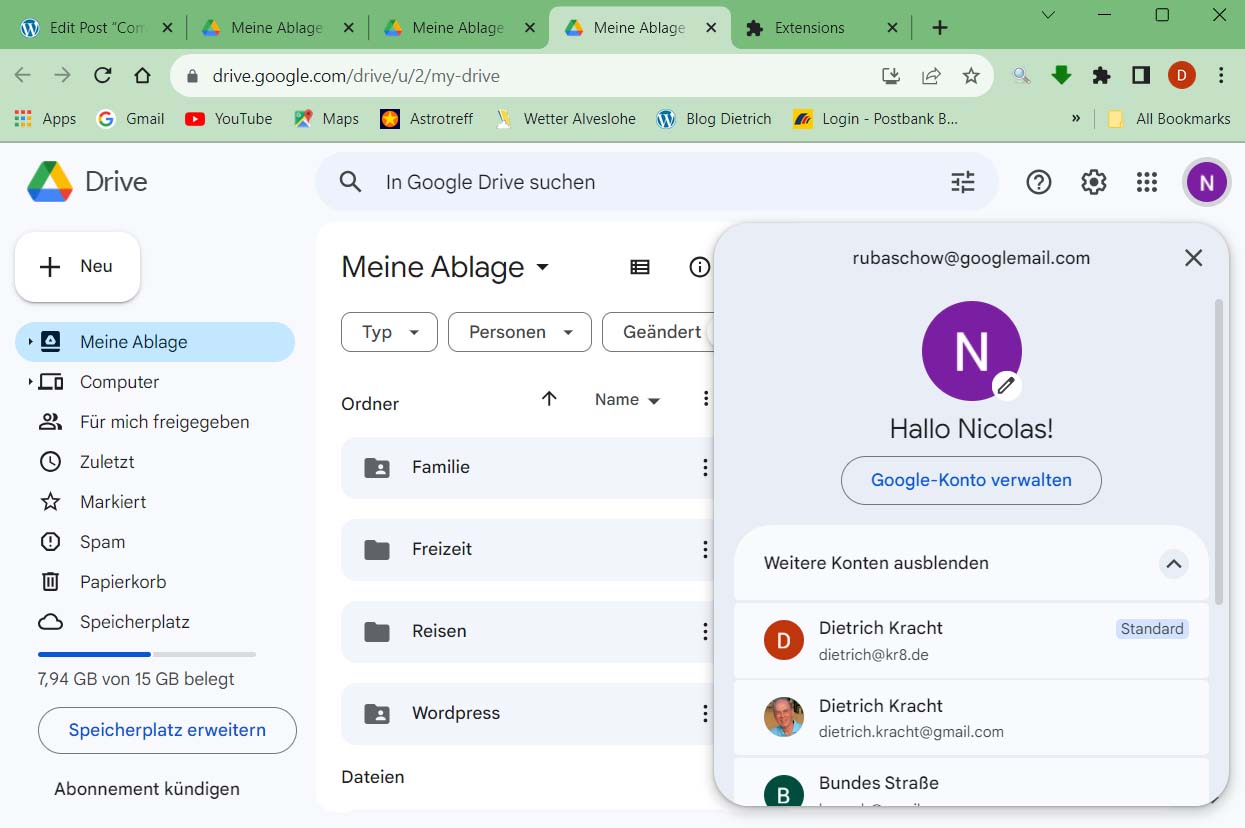The image size is (1245, 828).
Task: Open the Personen filter dropdown
Action: point(519,332)
